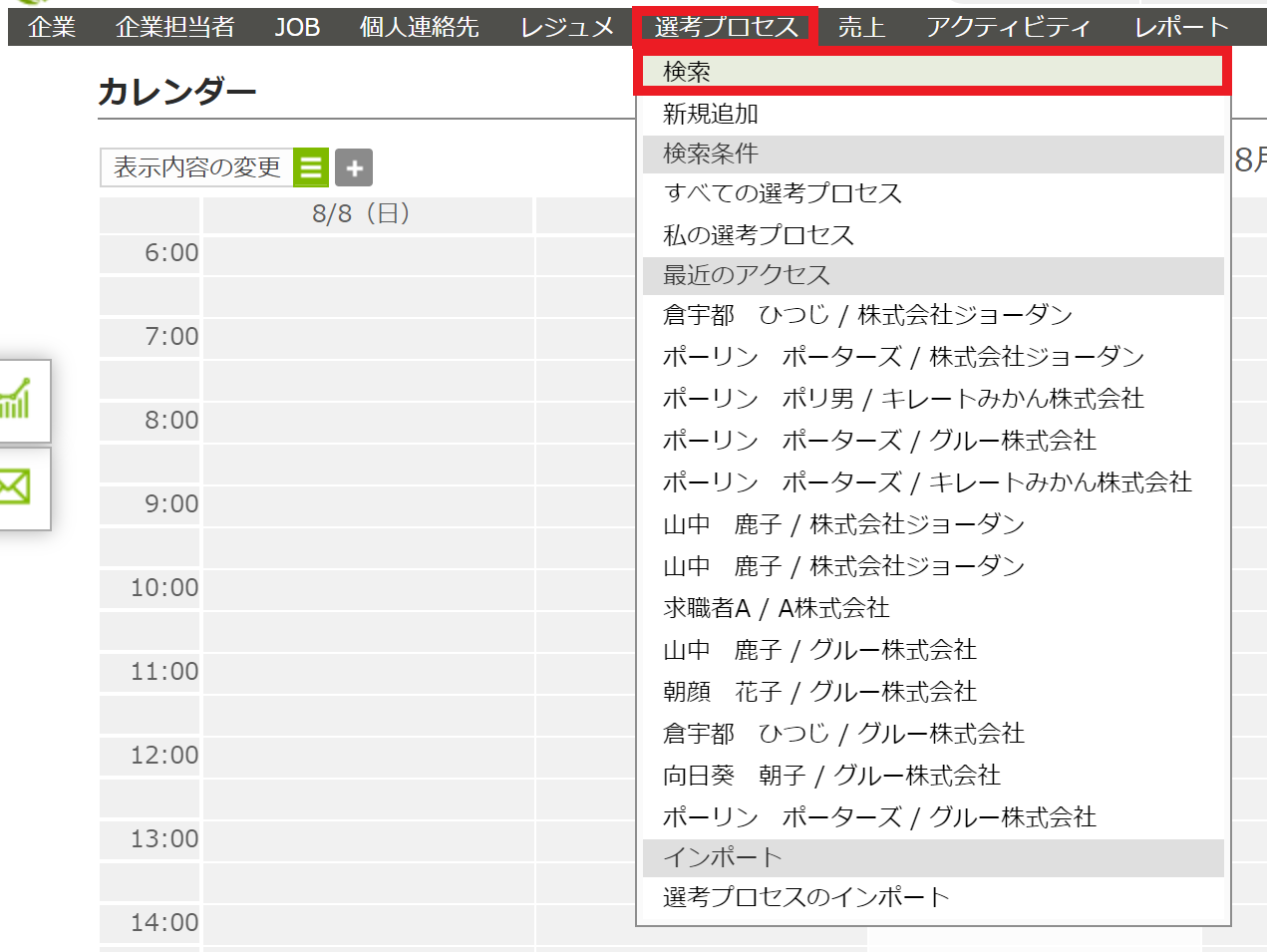Open 私の選考プロセス filter
The height and width of the screenshot is (952, 1267).
click(759, 235)
